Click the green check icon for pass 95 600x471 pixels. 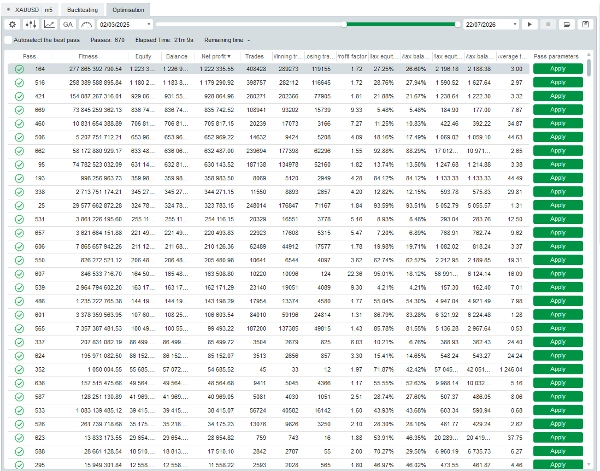[19, 165]
